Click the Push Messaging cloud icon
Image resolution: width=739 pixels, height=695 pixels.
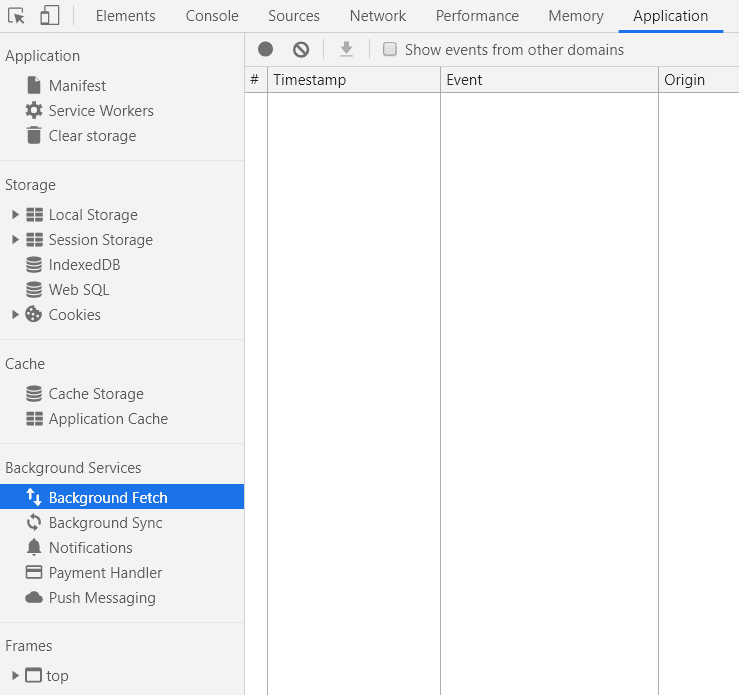click(x=34, y=597)
